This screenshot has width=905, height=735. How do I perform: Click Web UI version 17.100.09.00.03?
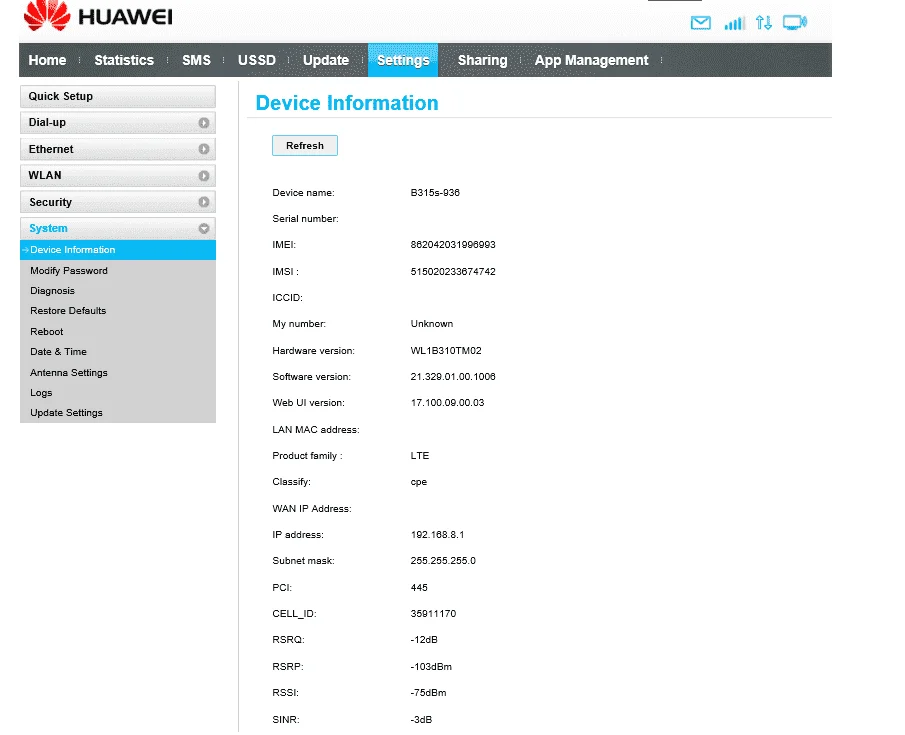[x=447, y=402]
